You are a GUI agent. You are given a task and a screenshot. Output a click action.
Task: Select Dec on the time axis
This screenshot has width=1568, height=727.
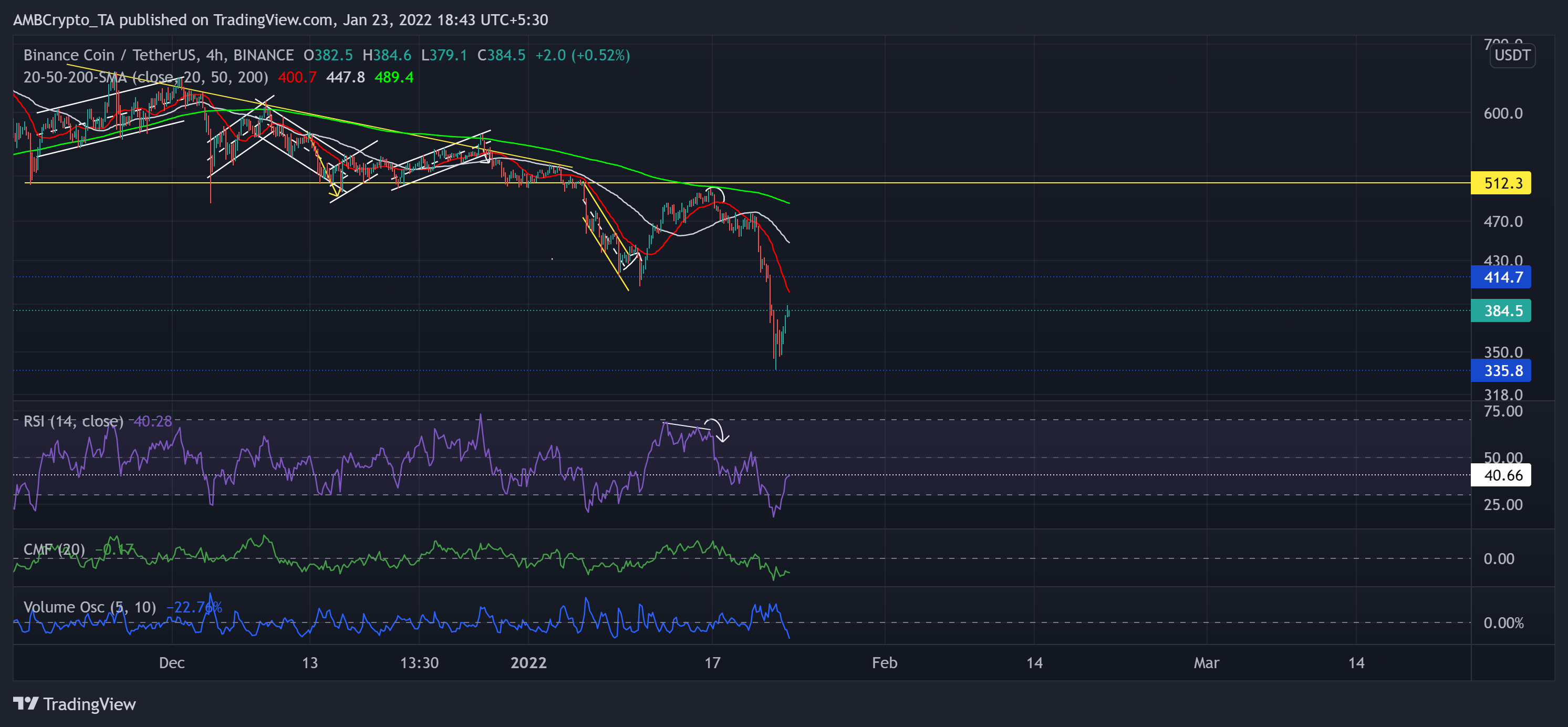pyautogui.click(x=172, y=663)
